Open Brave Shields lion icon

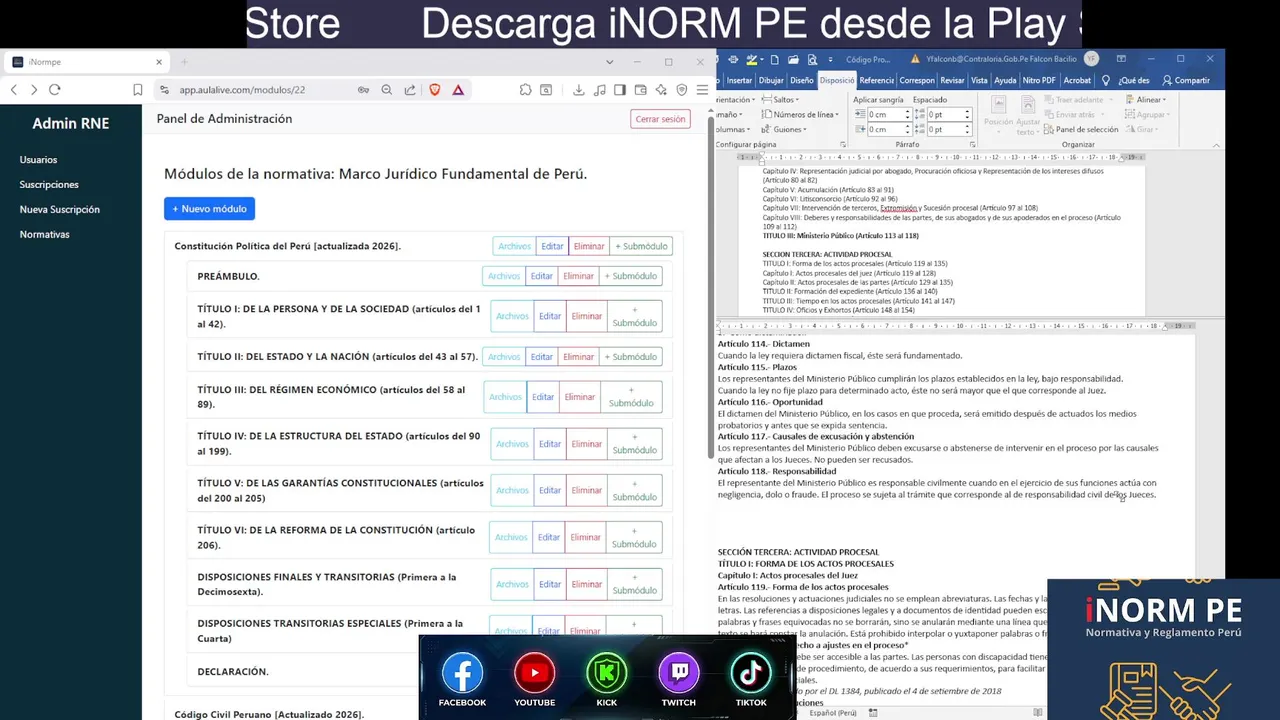pos(435,90)
